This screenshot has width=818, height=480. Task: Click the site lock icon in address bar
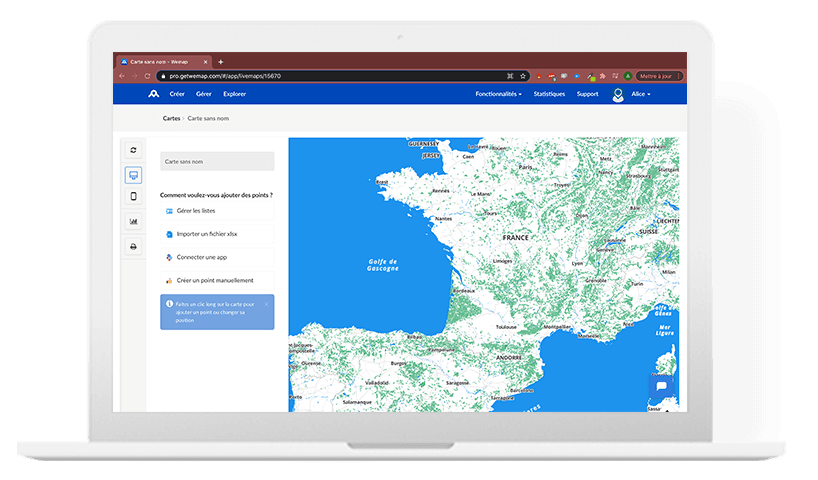(163, 76)
